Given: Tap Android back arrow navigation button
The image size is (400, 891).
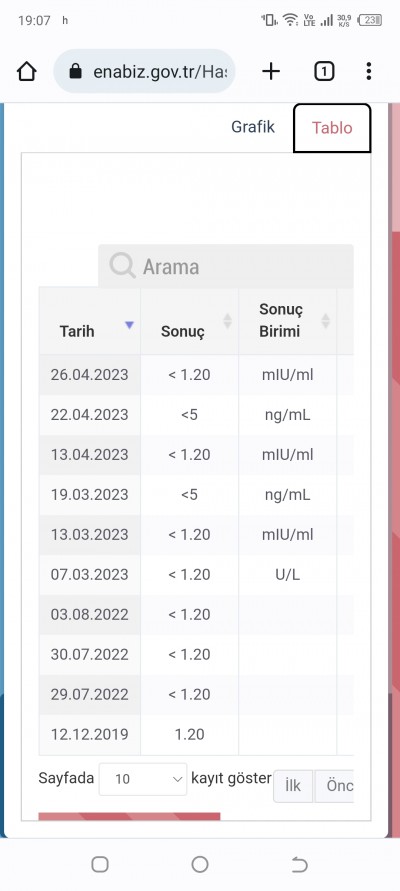Looking at the screenshot, I should pos(299,864).
